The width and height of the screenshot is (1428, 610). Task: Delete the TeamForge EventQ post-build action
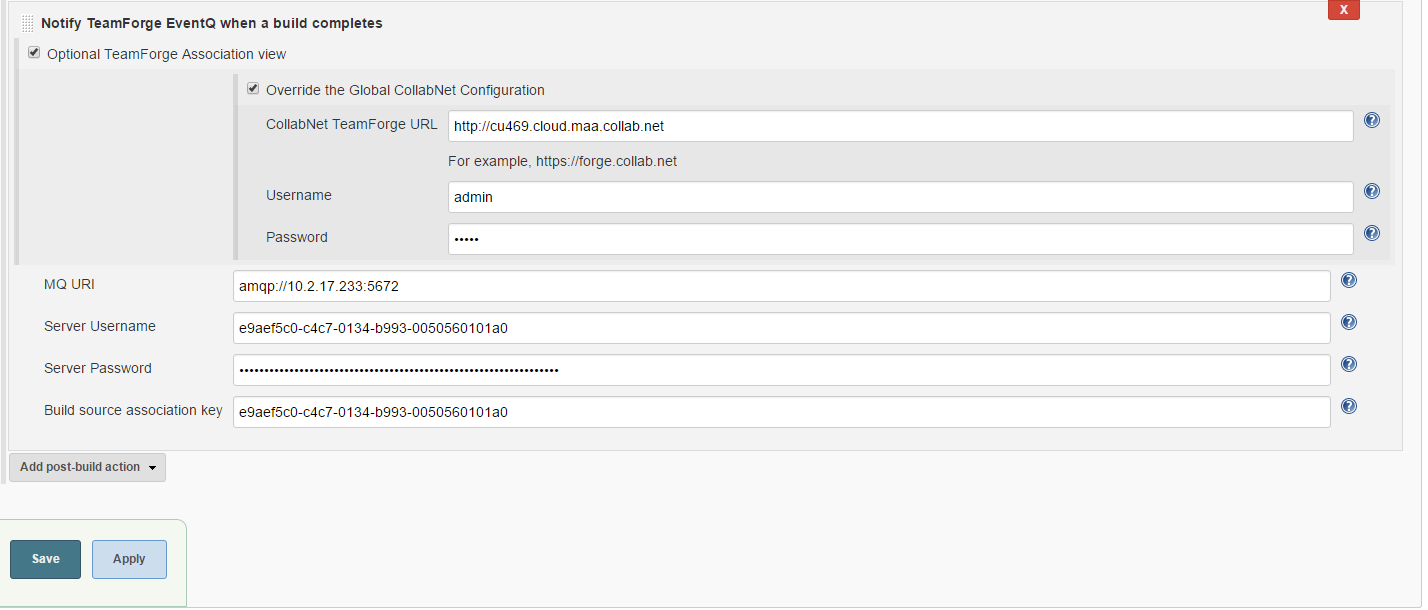coord(1343,10)
